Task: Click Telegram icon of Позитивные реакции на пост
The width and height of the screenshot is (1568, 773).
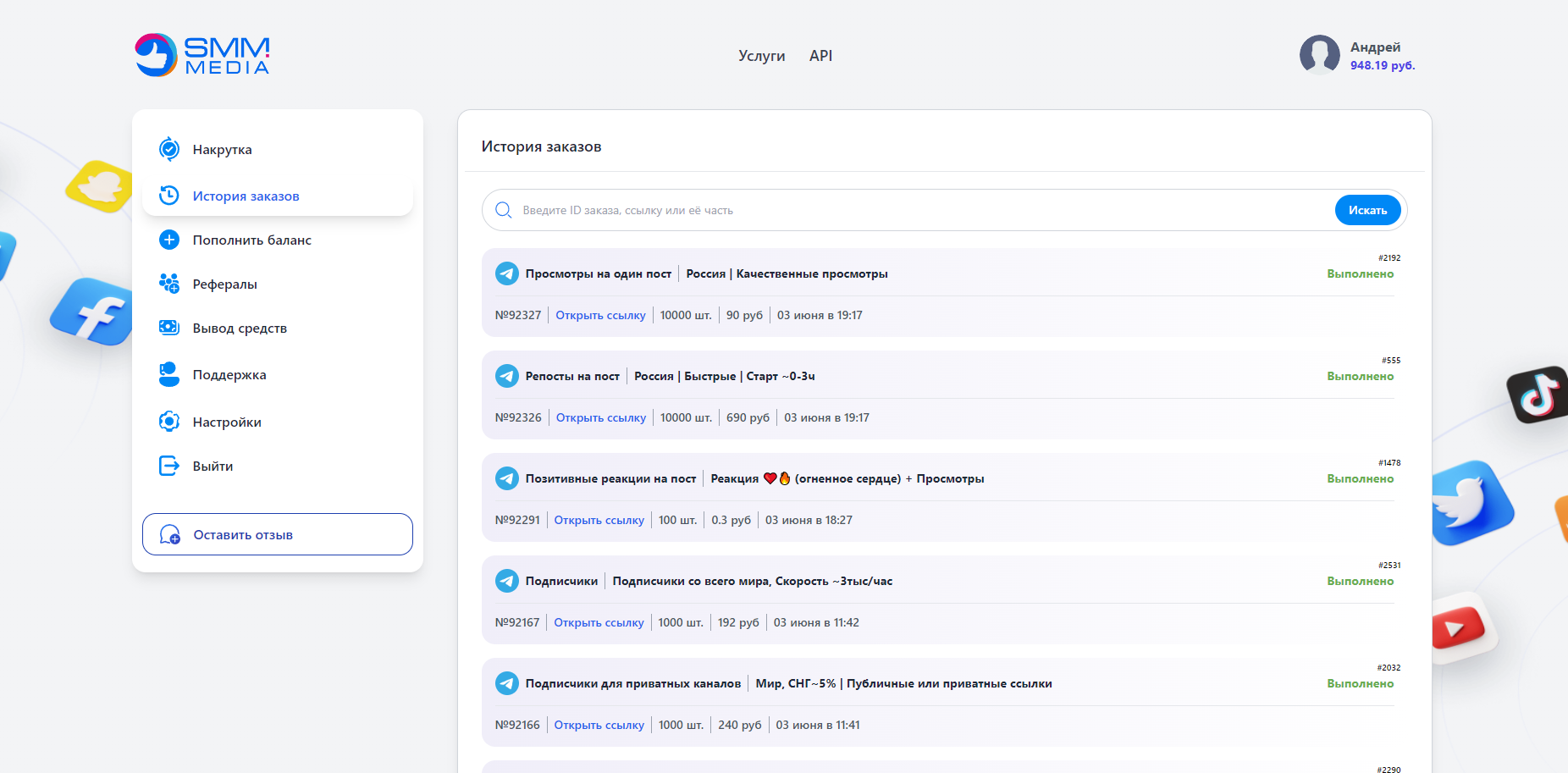Action: click(x=507, y=478)
